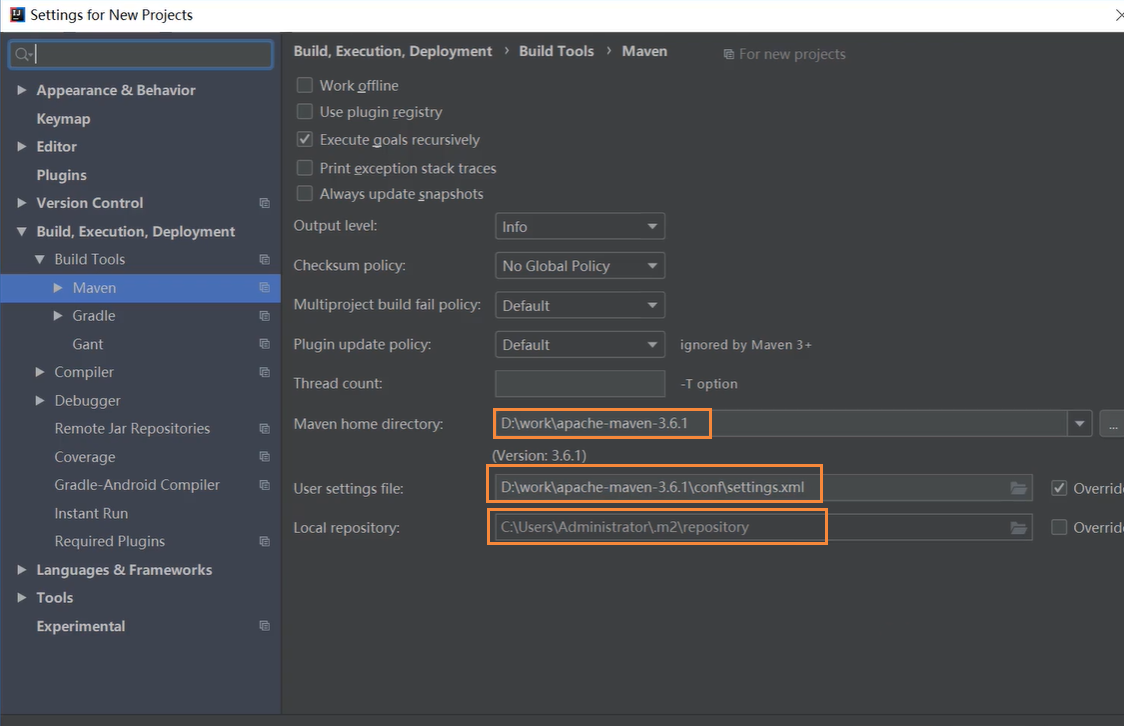Click the User settings file path field
The image size is (1124, 726).
(763, 488)
